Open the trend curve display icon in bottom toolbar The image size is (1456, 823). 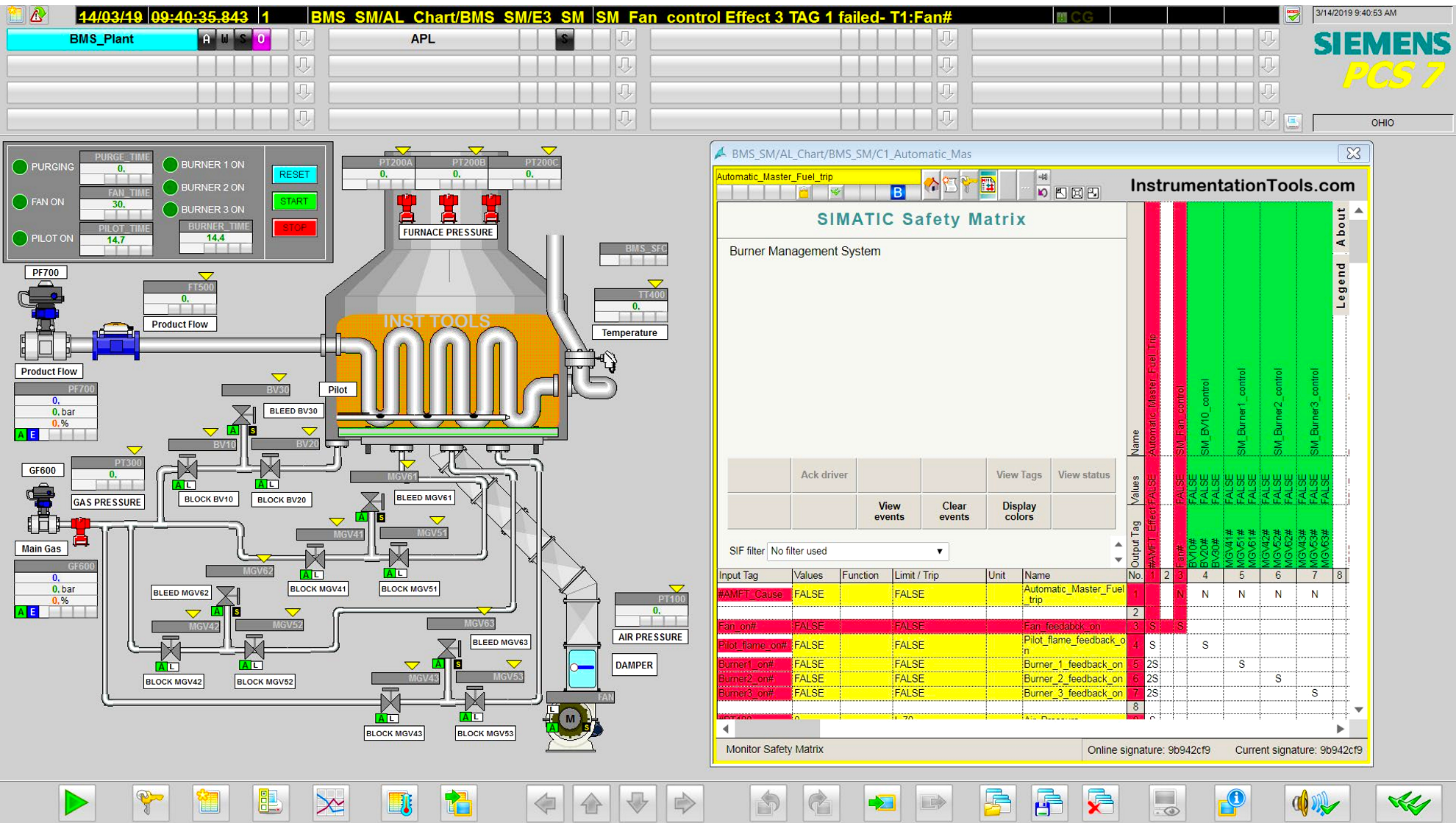tap(330, 803)
